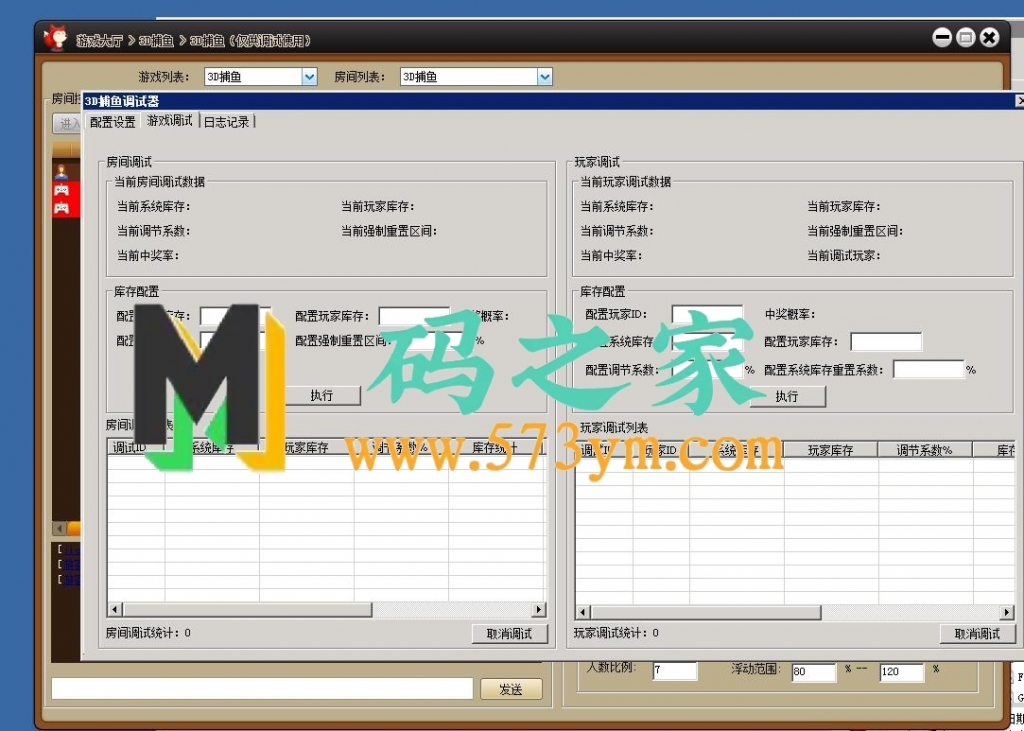Click the second red gamepad icon in sidebar

tap(61, 208)
